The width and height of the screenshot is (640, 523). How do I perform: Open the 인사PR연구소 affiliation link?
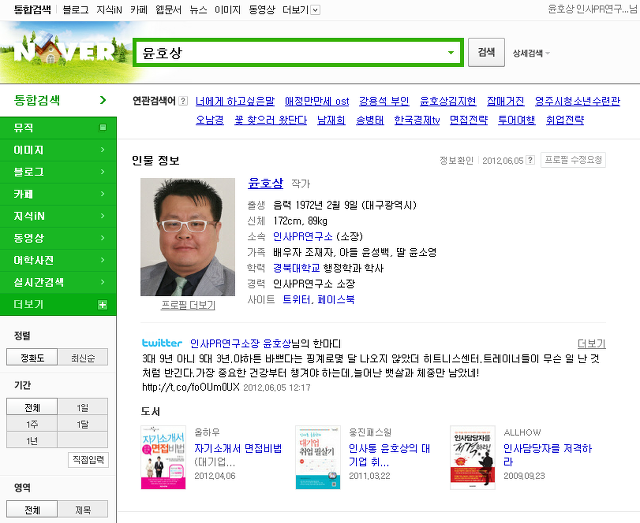point(303,236)
